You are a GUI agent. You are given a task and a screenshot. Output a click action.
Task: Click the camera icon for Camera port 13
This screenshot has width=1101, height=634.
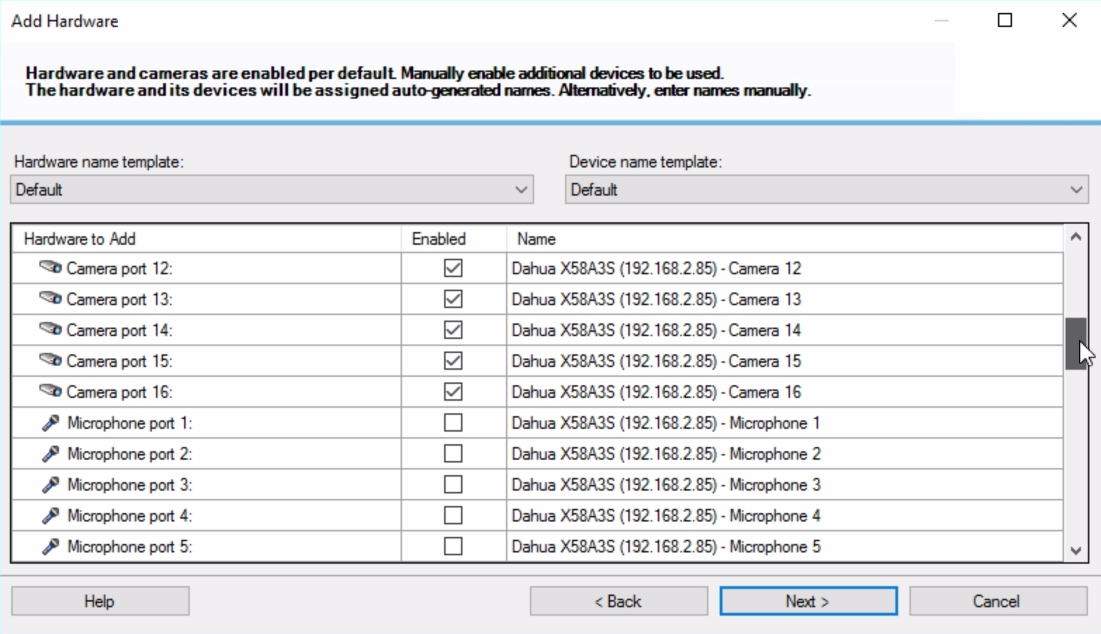pyautogui.click(x=50, y=299)
